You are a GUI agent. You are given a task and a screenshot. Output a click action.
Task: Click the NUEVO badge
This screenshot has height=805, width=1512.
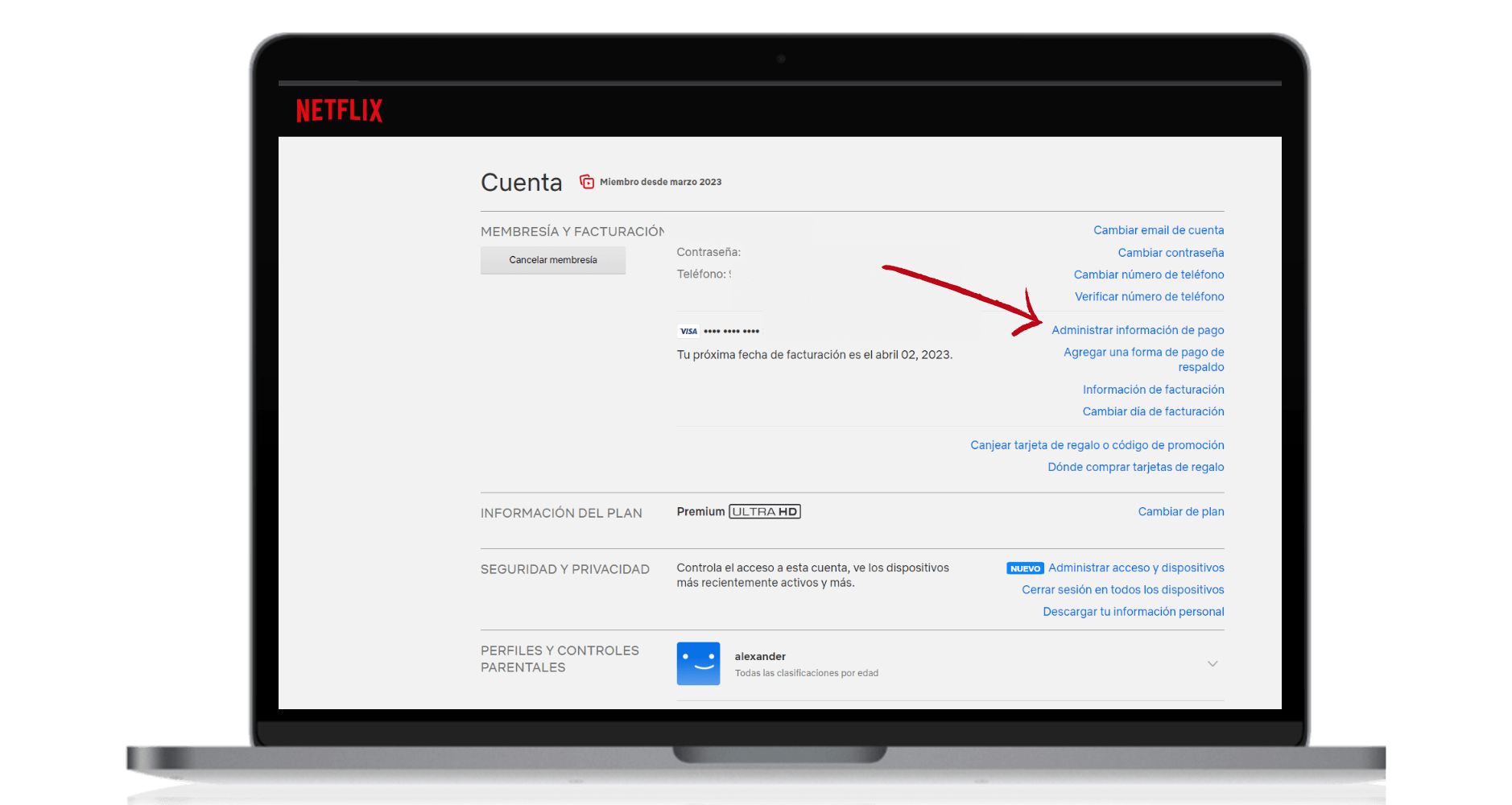click(x=1024, y=568)
